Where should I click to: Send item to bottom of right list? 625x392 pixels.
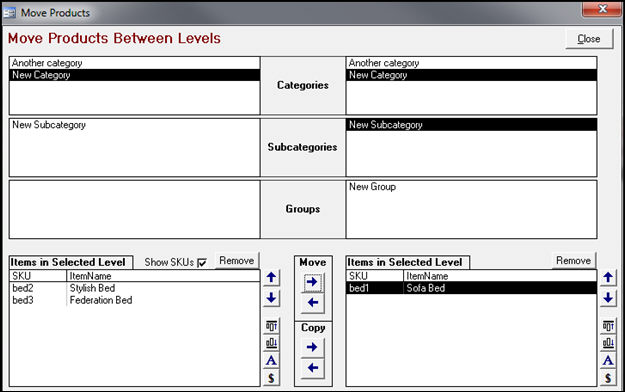pos(608,343)
